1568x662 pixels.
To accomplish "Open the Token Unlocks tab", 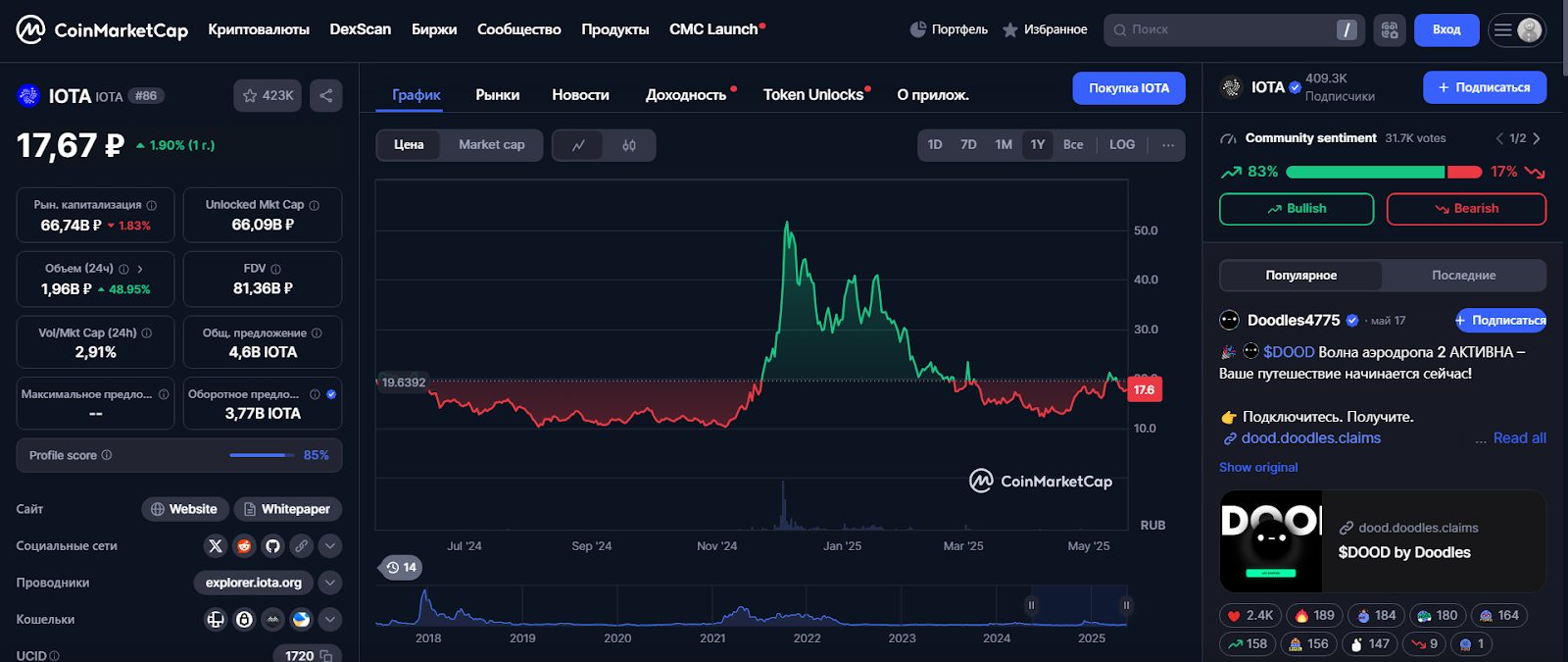I will tap(813, 95).
